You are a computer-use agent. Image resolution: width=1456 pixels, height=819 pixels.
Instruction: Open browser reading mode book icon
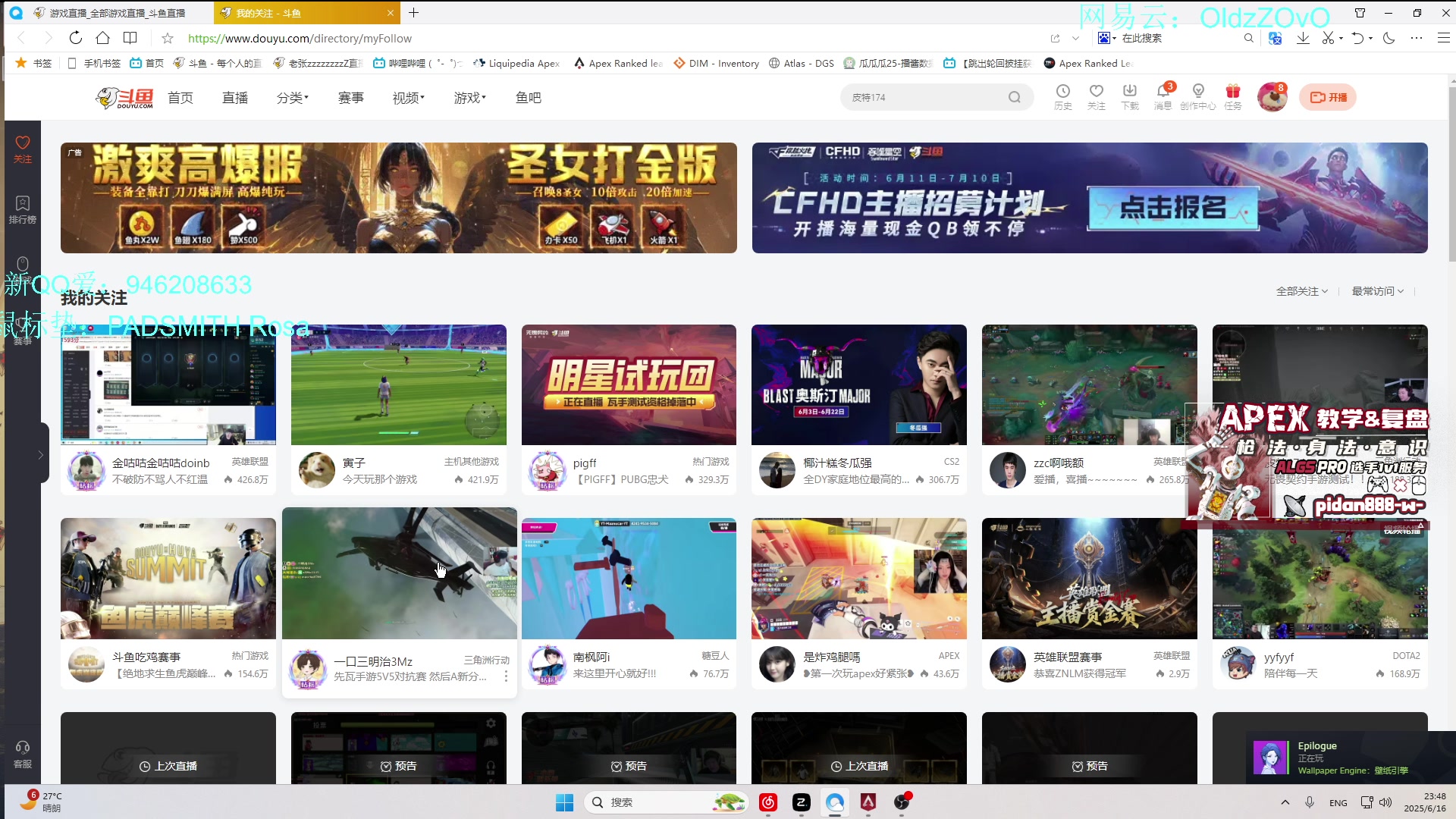[x=130, y=38]
